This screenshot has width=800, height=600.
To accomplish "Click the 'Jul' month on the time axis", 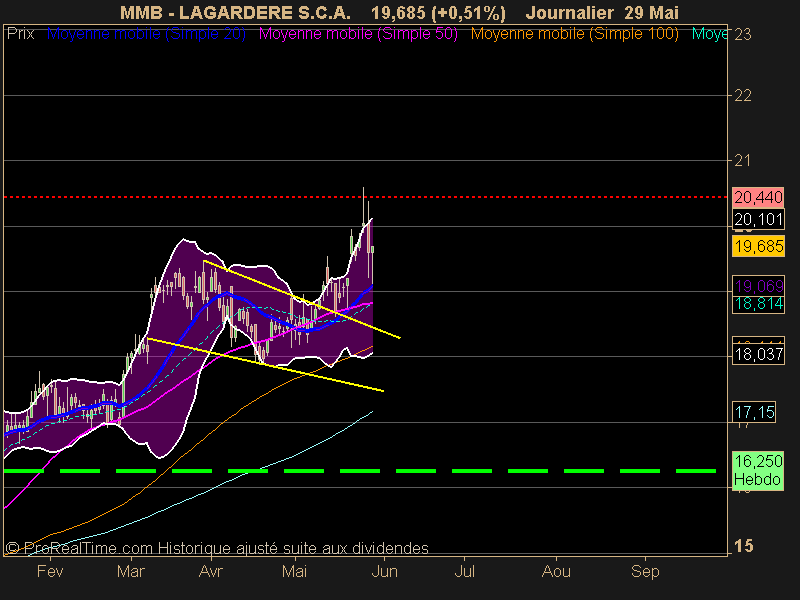I will tap(465, 571).
